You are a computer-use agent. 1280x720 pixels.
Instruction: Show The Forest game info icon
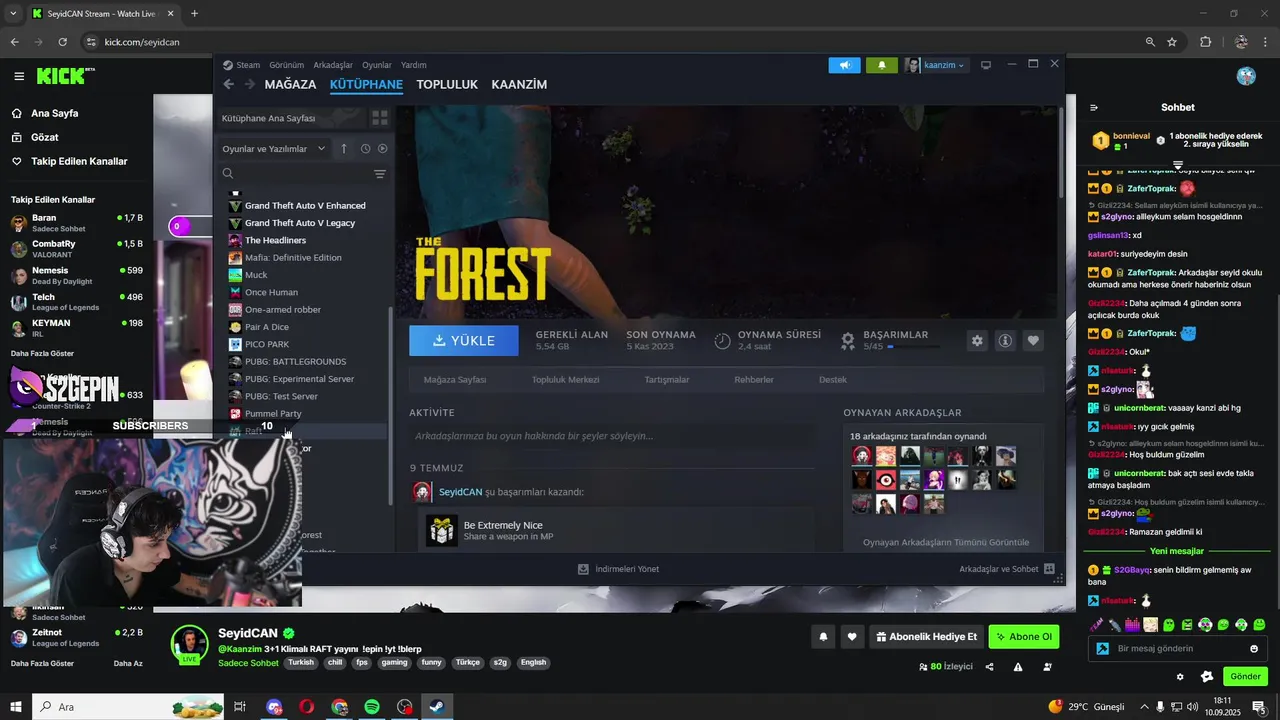(1005, 340)
